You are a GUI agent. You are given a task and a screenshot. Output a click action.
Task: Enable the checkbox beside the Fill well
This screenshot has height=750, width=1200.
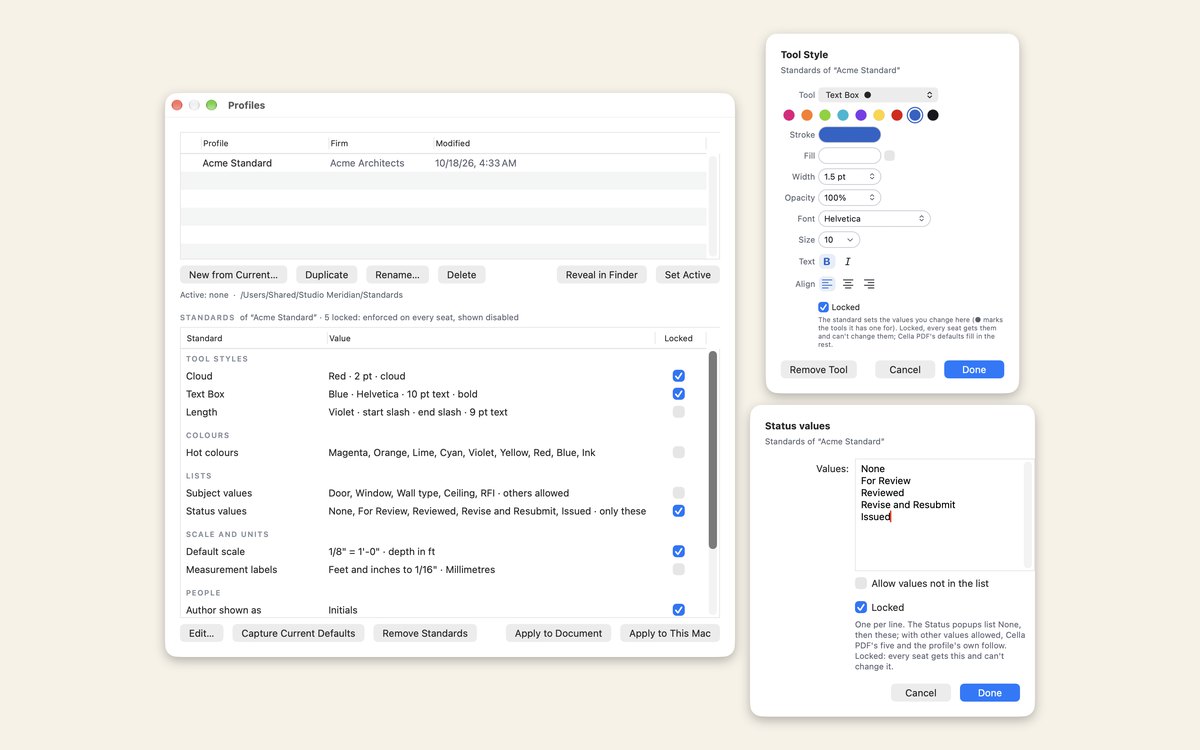tap(890, 156)
